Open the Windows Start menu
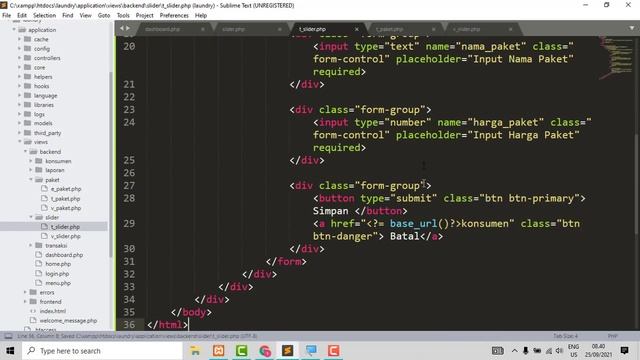This screenshot has width=640, height=360. [x=10, y=351]
